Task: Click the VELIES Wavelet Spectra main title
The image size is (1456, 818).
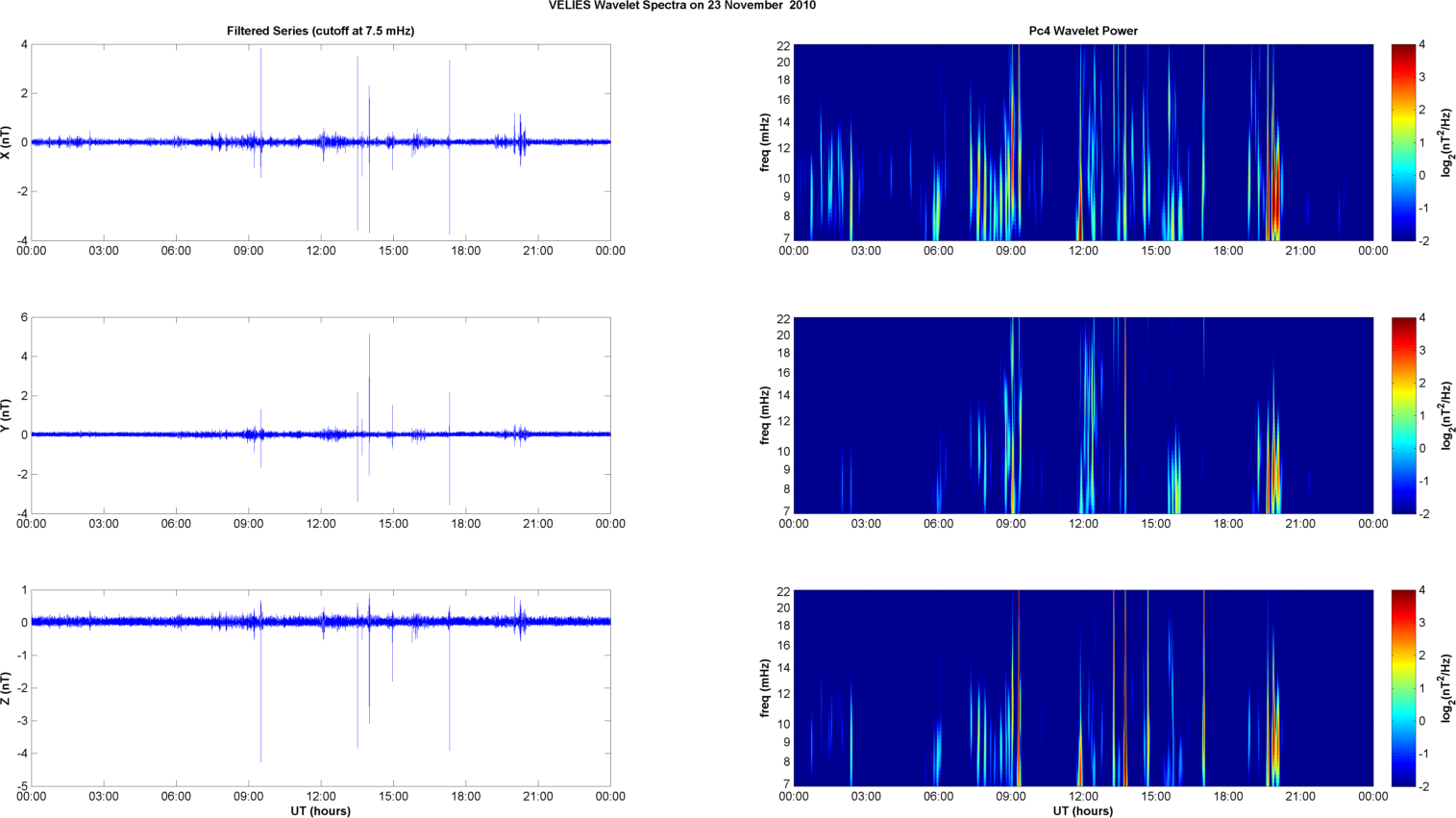Action: click(681, 6)
